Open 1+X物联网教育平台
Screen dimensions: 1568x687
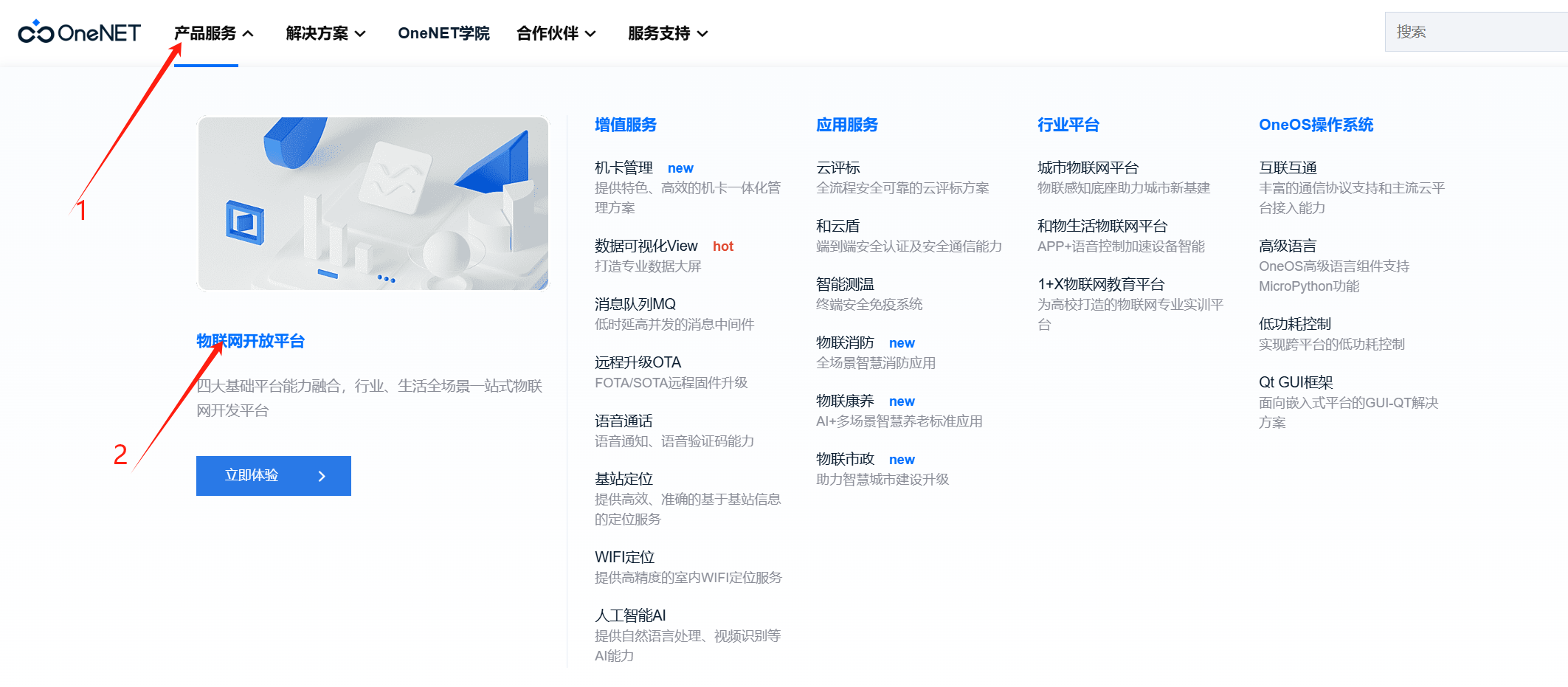pos(1101,285)
